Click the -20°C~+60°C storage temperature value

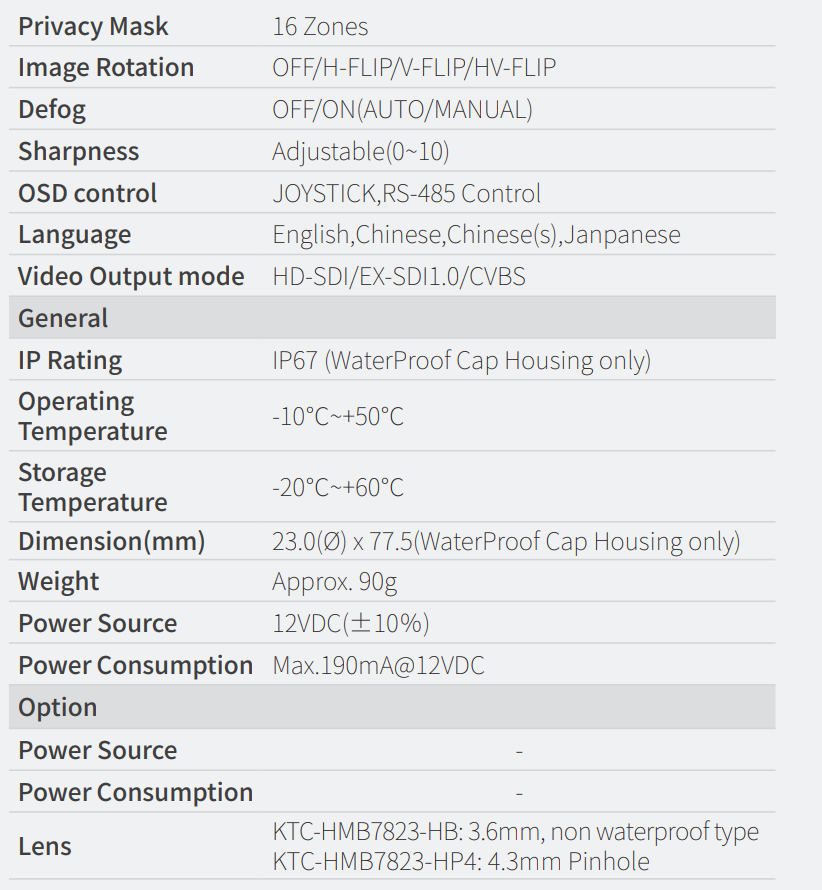(x=338, y=488)
